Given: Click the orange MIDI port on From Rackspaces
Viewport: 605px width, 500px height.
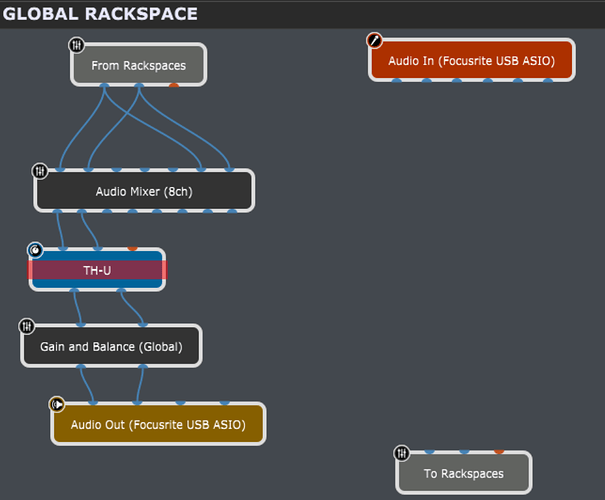Looking at the screenshot, I should pos(174,85).
